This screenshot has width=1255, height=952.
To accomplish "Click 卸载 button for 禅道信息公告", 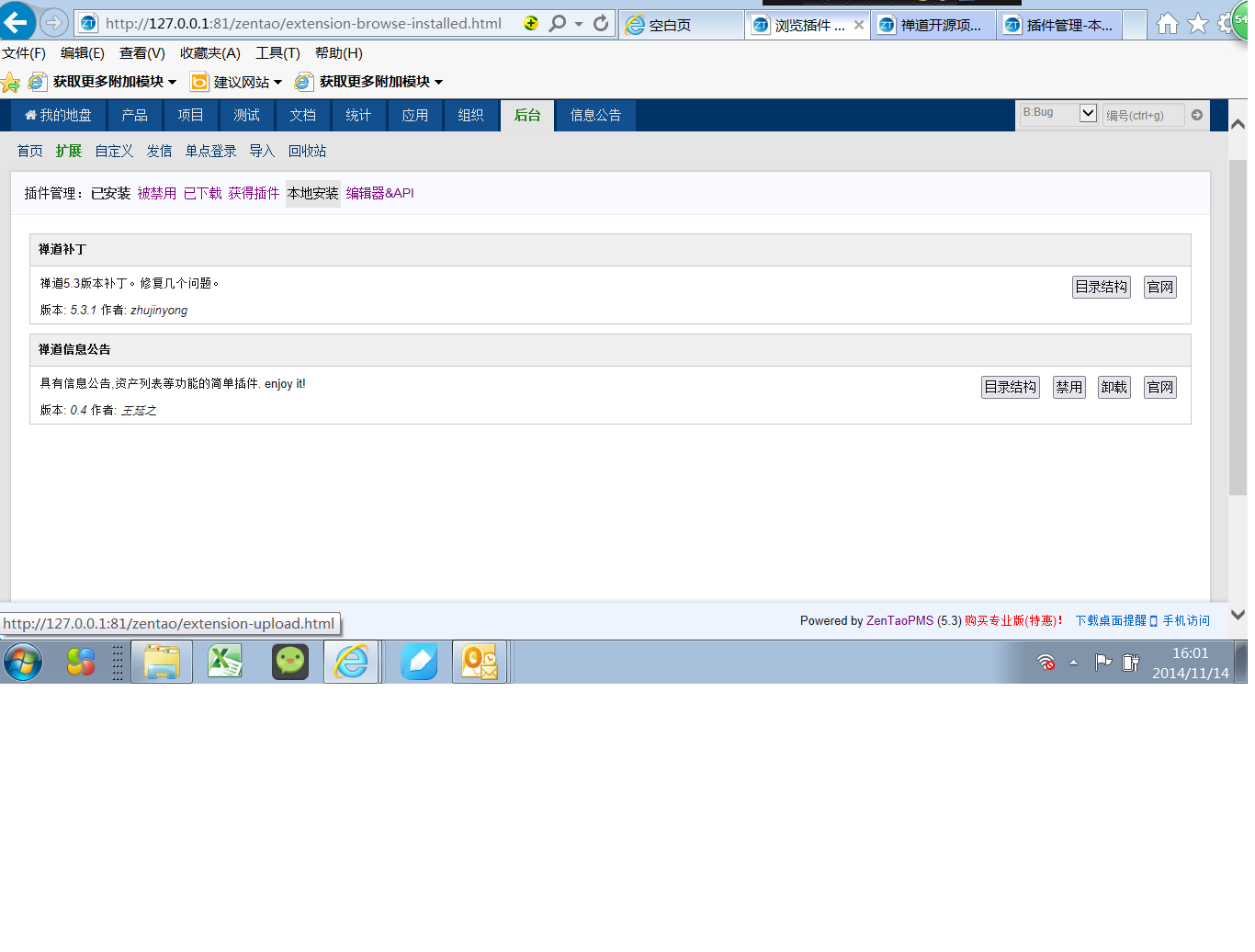I will coord(1114,387).
